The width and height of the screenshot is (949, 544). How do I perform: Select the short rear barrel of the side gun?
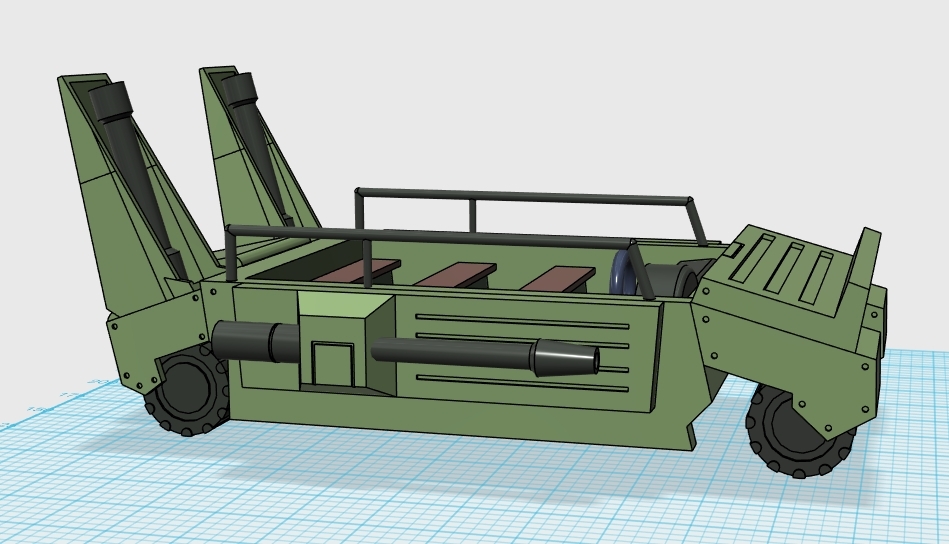(x=255, y=342)
